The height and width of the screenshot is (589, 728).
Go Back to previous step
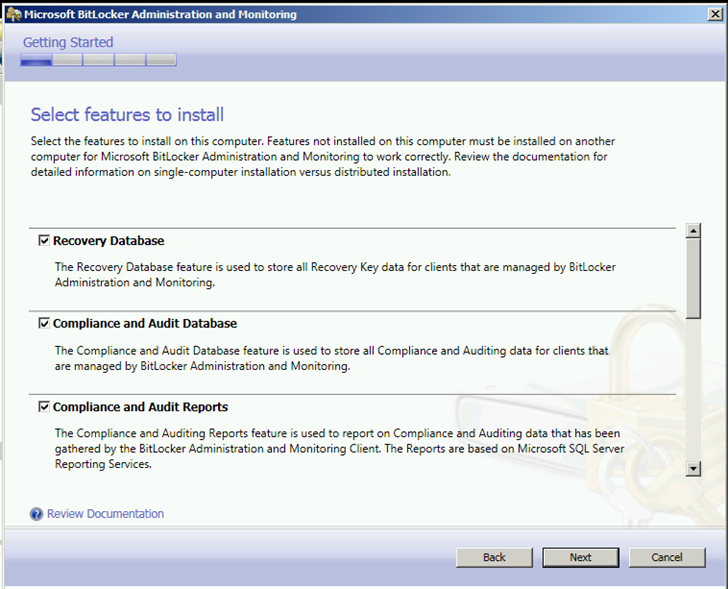[494, 557]
